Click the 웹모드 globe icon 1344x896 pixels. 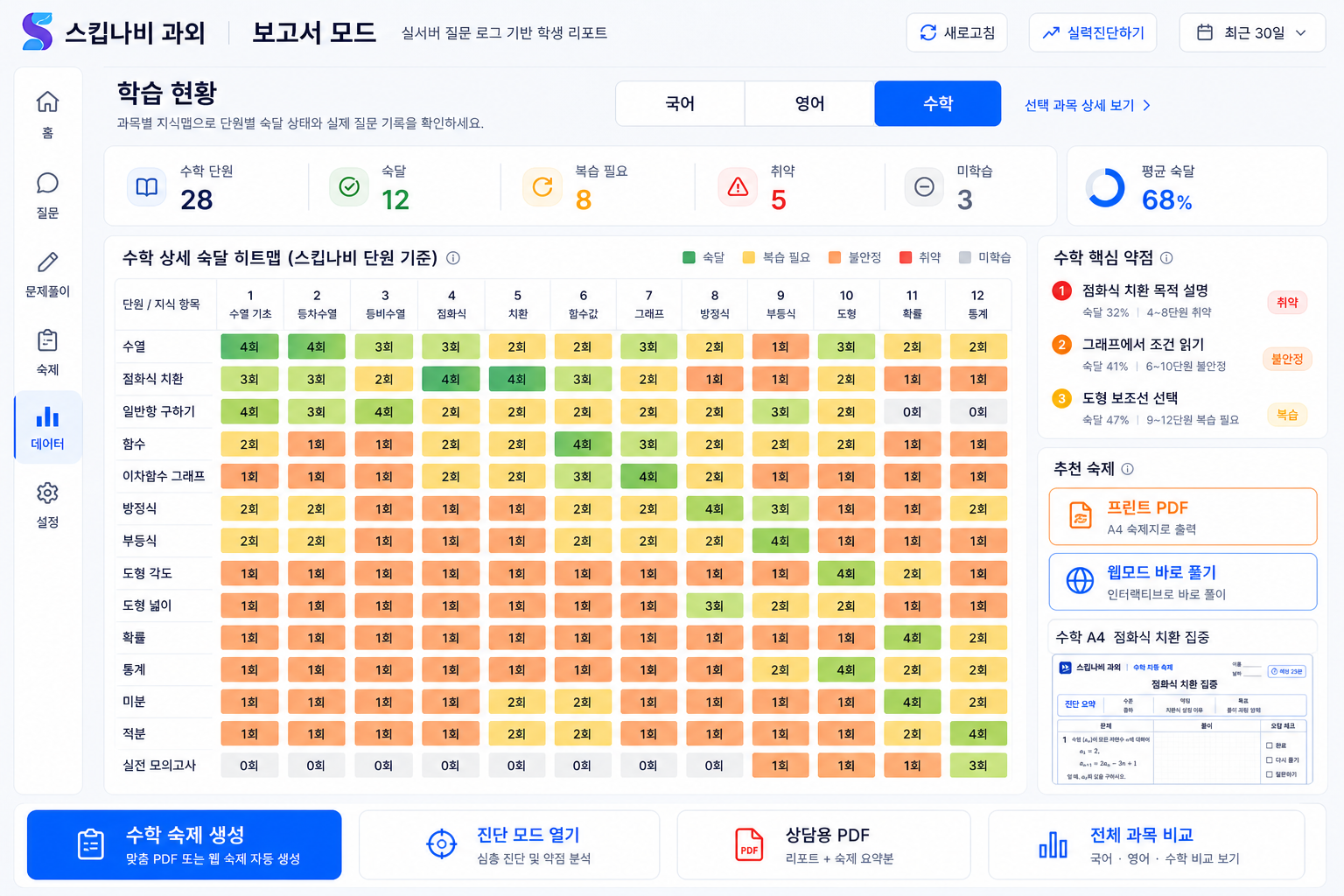pyautogui.click(x=1080, y=580)
